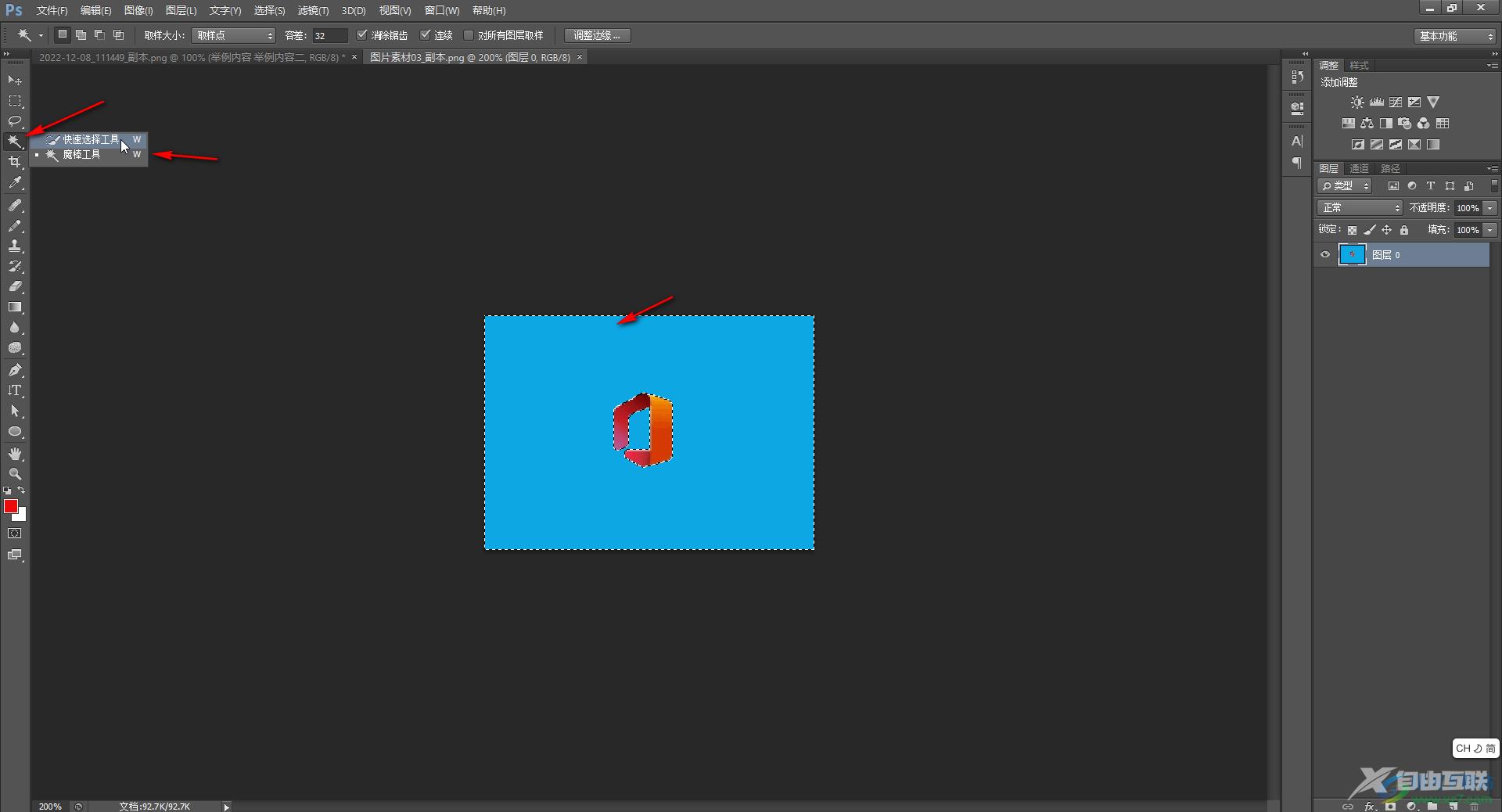Open the 取样大小 dropdown
The image size is (1502, 812).
233,35
